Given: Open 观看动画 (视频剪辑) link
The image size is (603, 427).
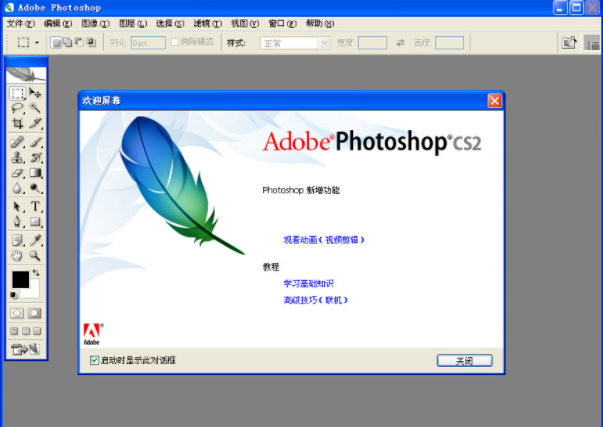Looking at the screenshot, I should (x=324, y=240).
